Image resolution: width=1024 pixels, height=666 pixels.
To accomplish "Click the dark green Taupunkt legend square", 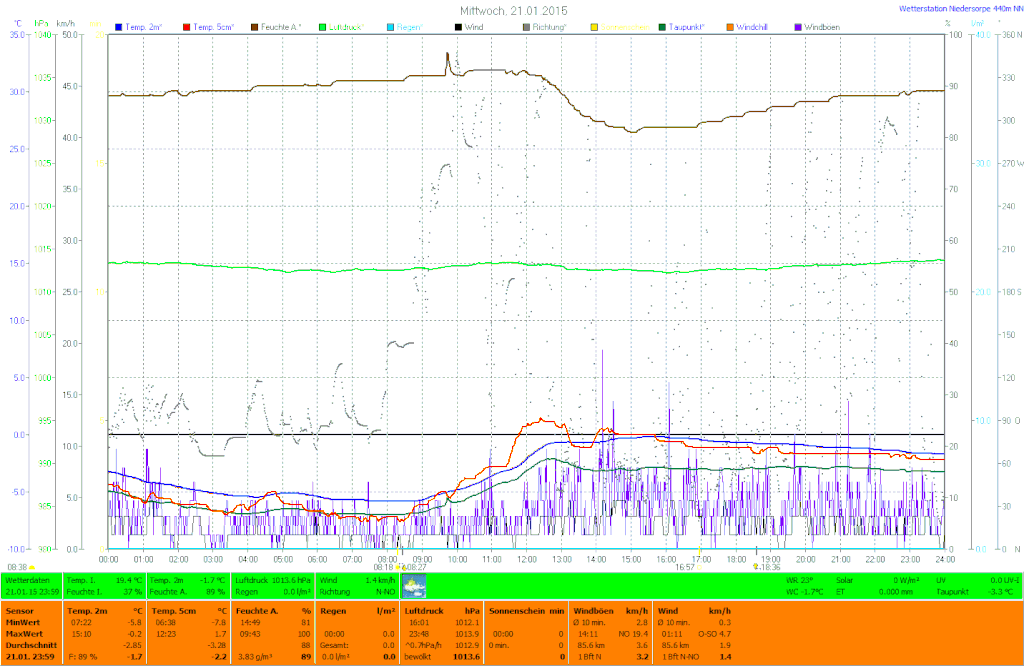I will click(x=662, y=26).
